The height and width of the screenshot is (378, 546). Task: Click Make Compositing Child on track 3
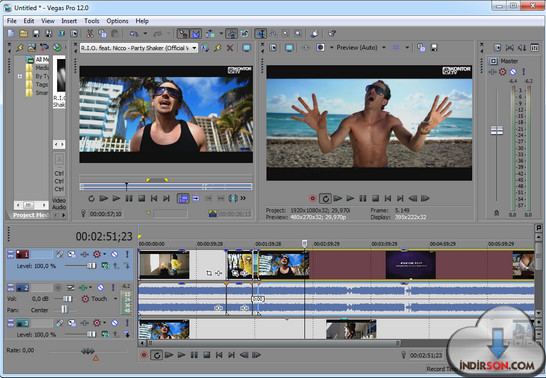127,334
